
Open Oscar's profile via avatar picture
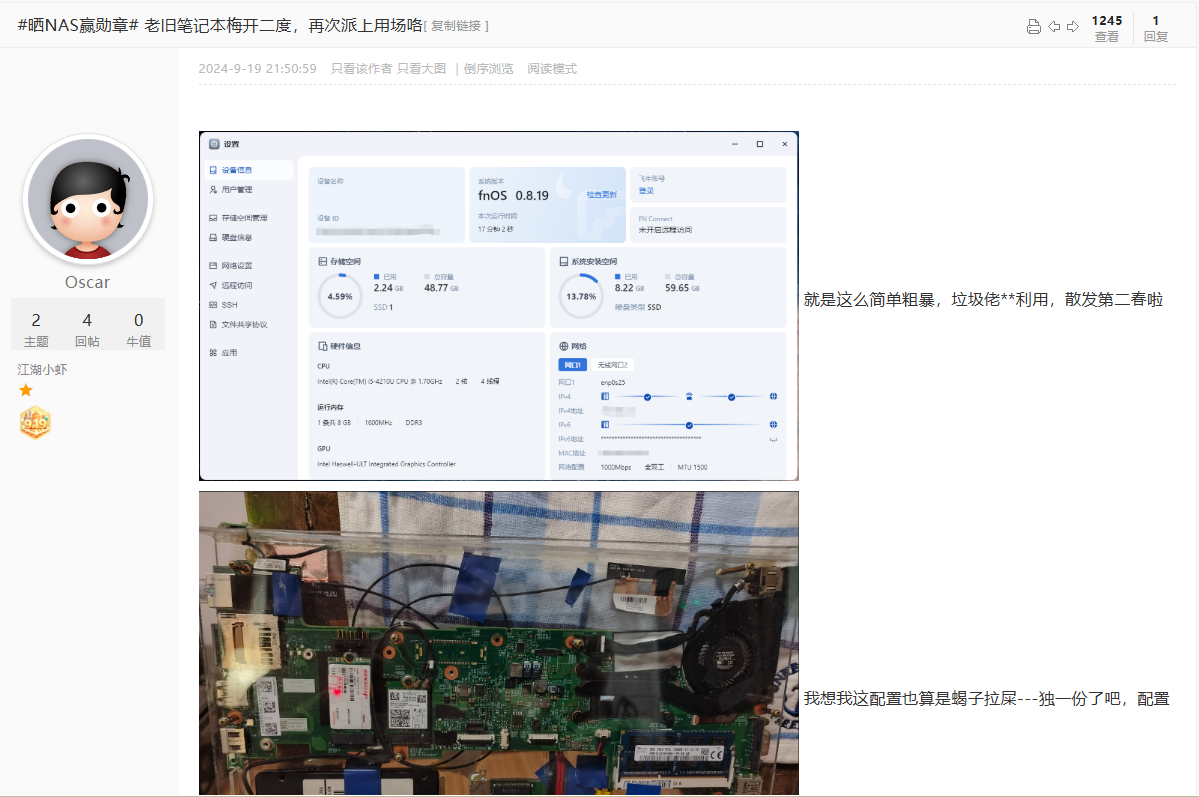click(88, 200)
